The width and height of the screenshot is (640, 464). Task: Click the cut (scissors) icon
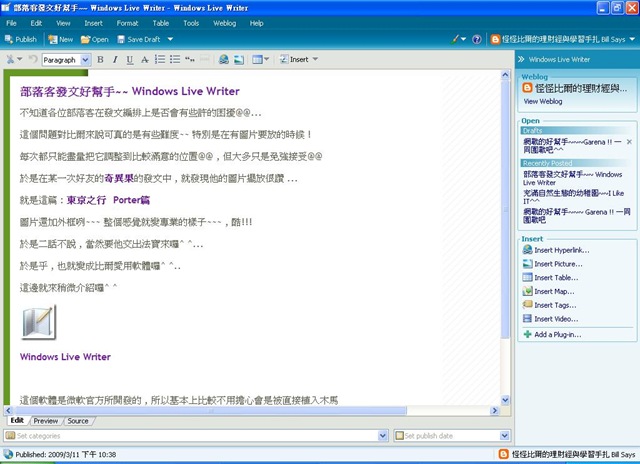coord(10,60)
